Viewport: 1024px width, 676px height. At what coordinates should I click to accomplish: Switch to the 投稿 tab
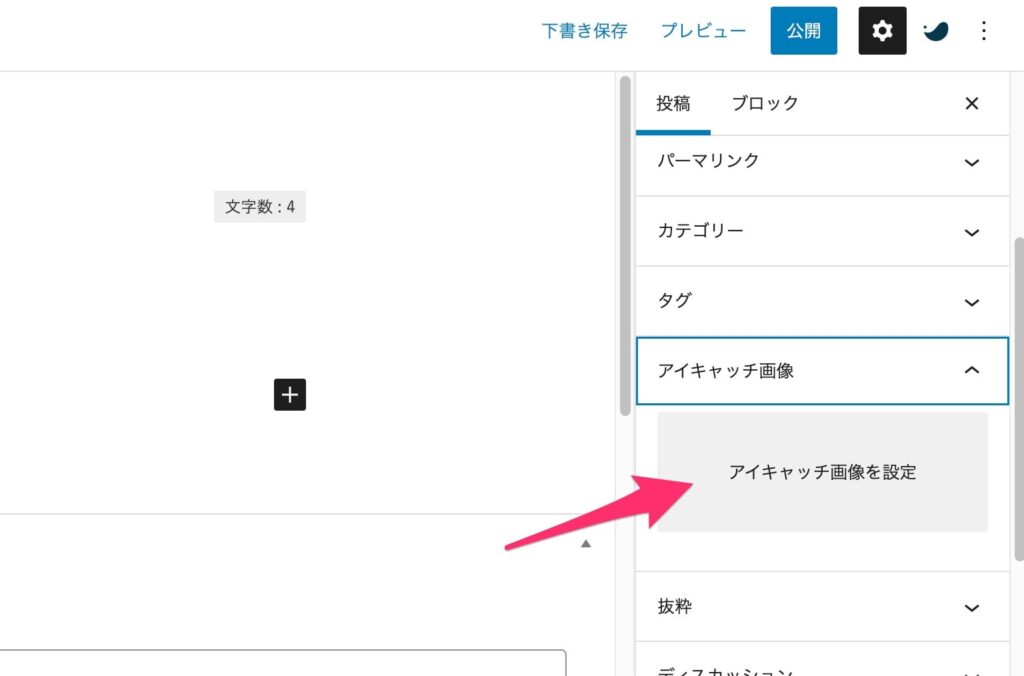673,103
